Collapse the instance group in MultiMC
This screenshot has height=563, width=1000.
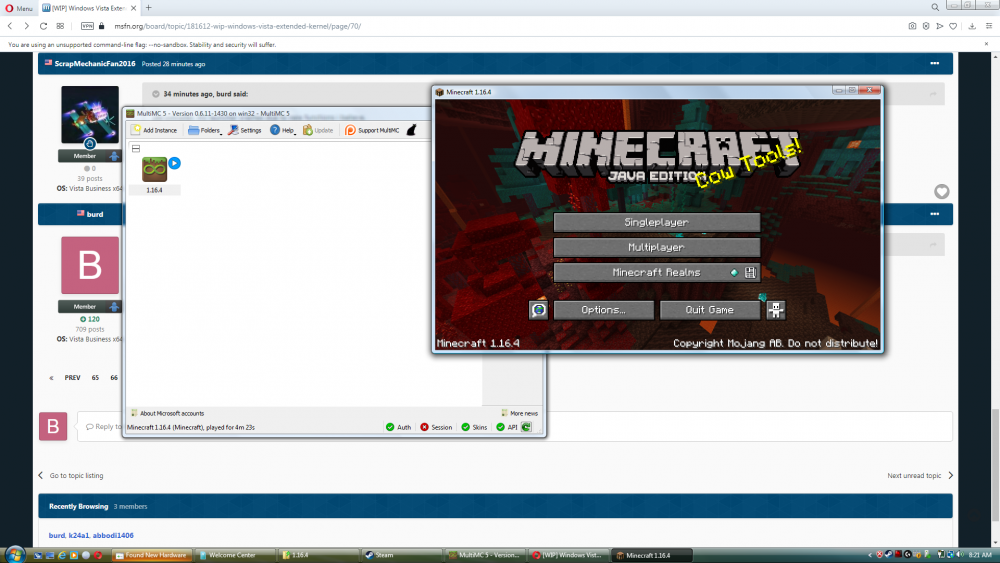[x=136, y=149]
